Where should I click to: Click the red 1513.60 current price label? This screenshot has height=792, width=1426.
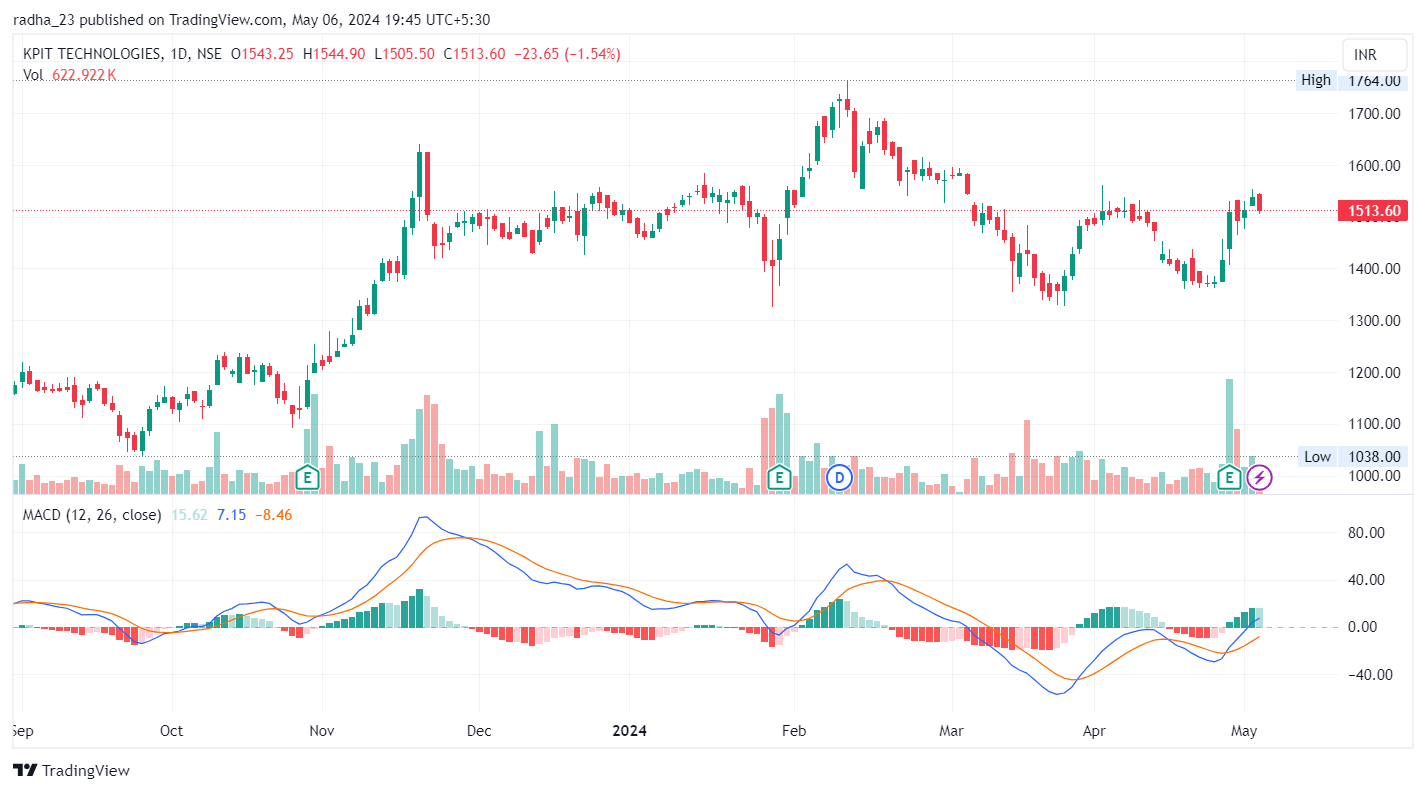coord(1374,210)
